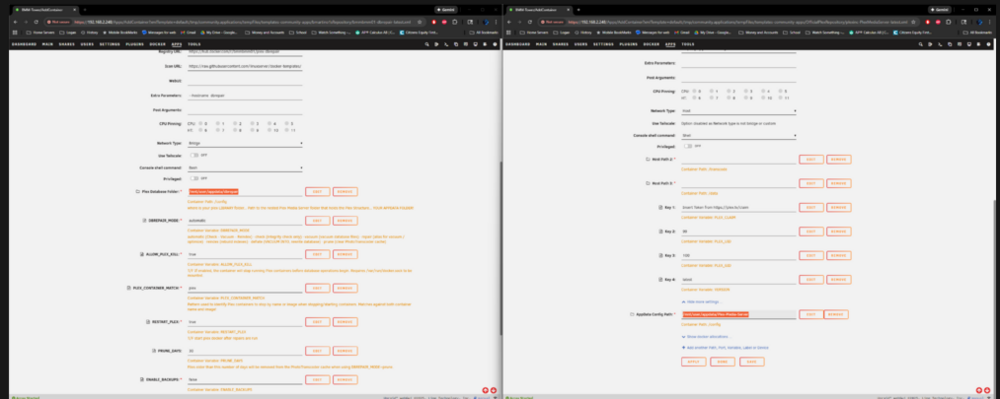Click REMOVE for DBREPAIR_MODE variable
Viewport: 1000px width, 399px height.
click(x=345, y=221)
